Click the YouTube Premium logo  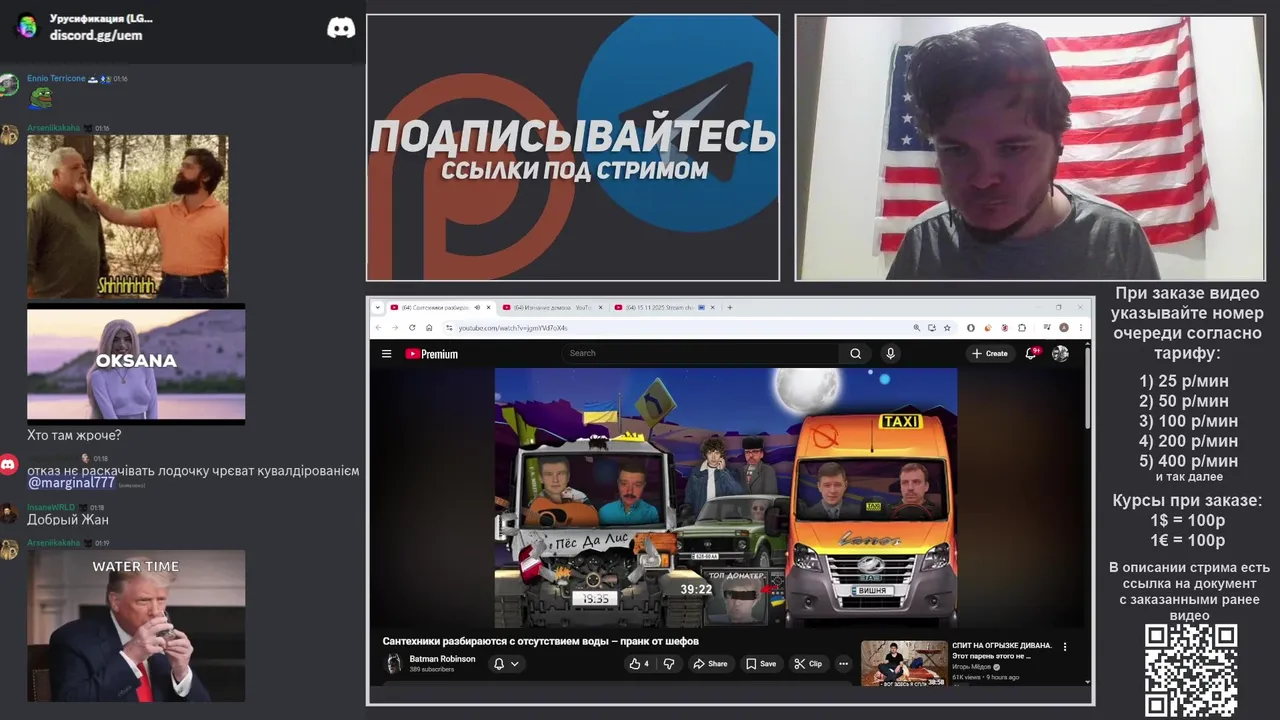coord(431,354)
